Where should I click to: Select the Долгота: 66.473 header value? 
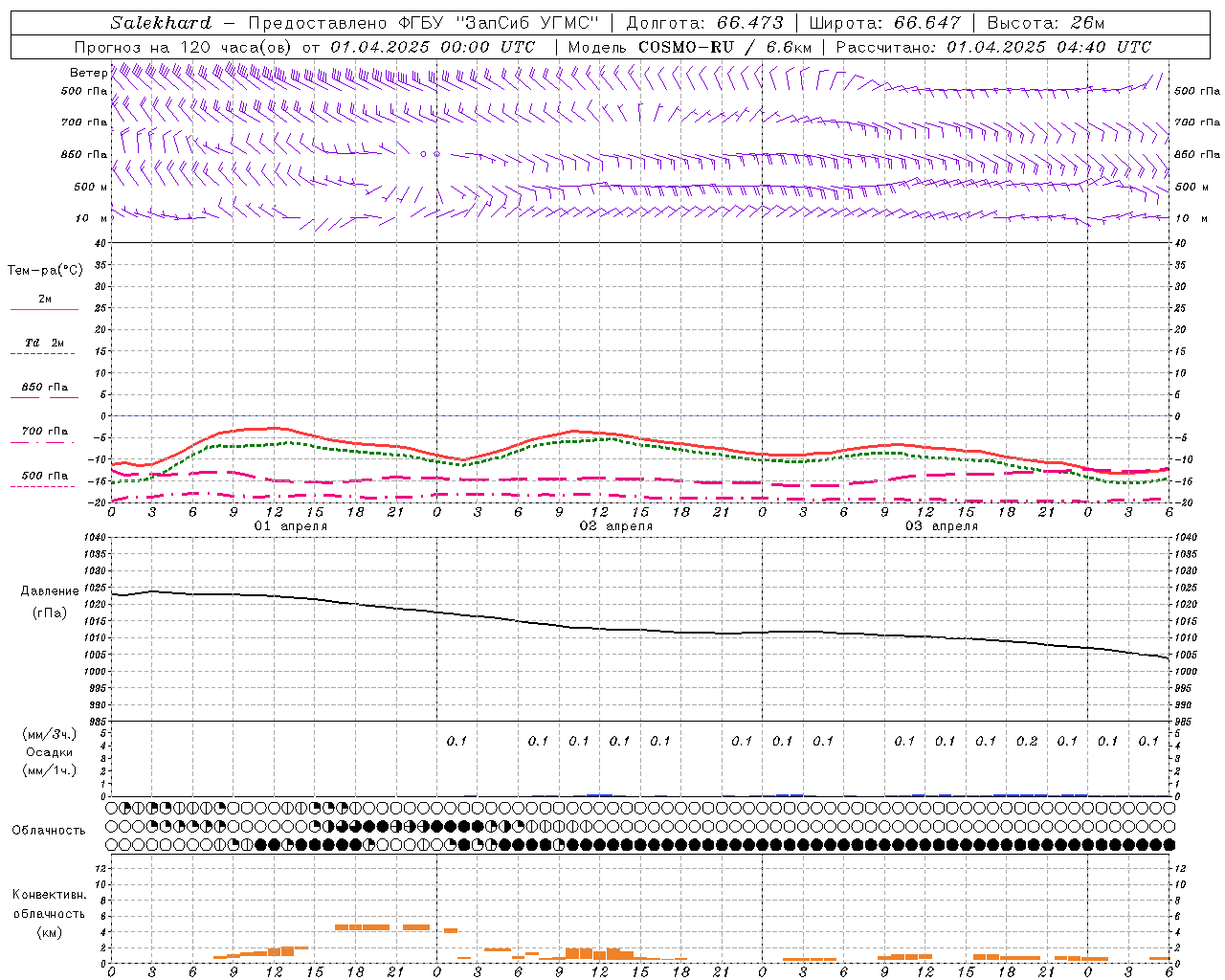pos(704,23)
